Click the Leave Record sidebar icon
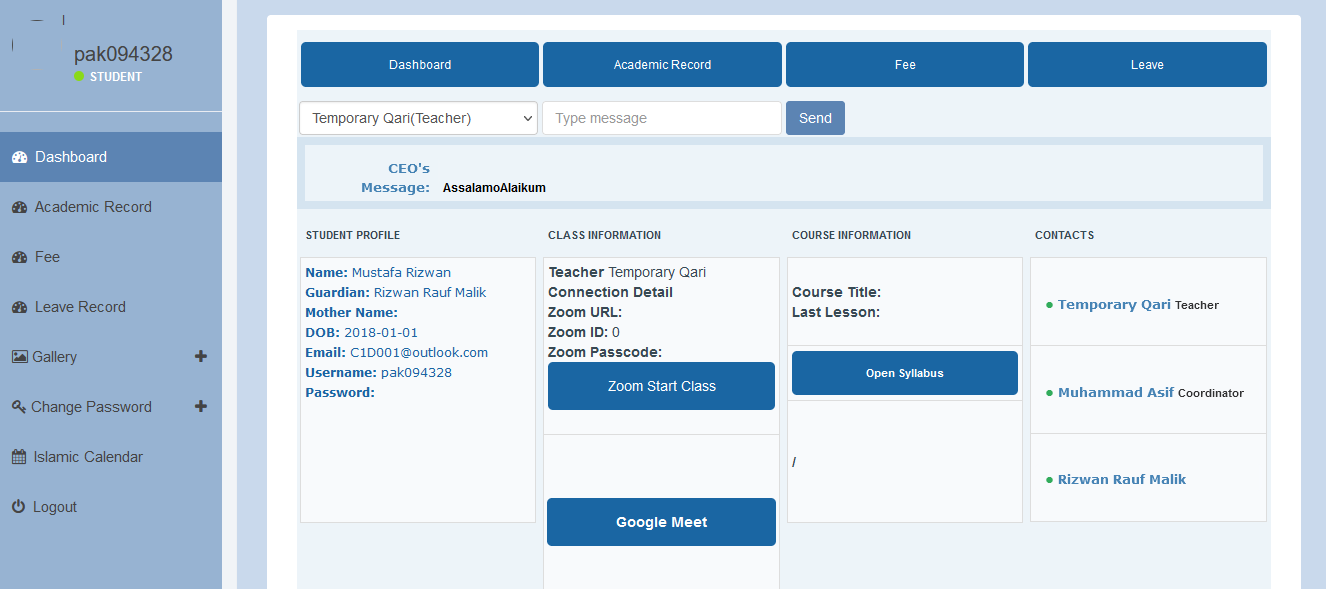The width and height of the screenshot is (1326, 589). 19,307
